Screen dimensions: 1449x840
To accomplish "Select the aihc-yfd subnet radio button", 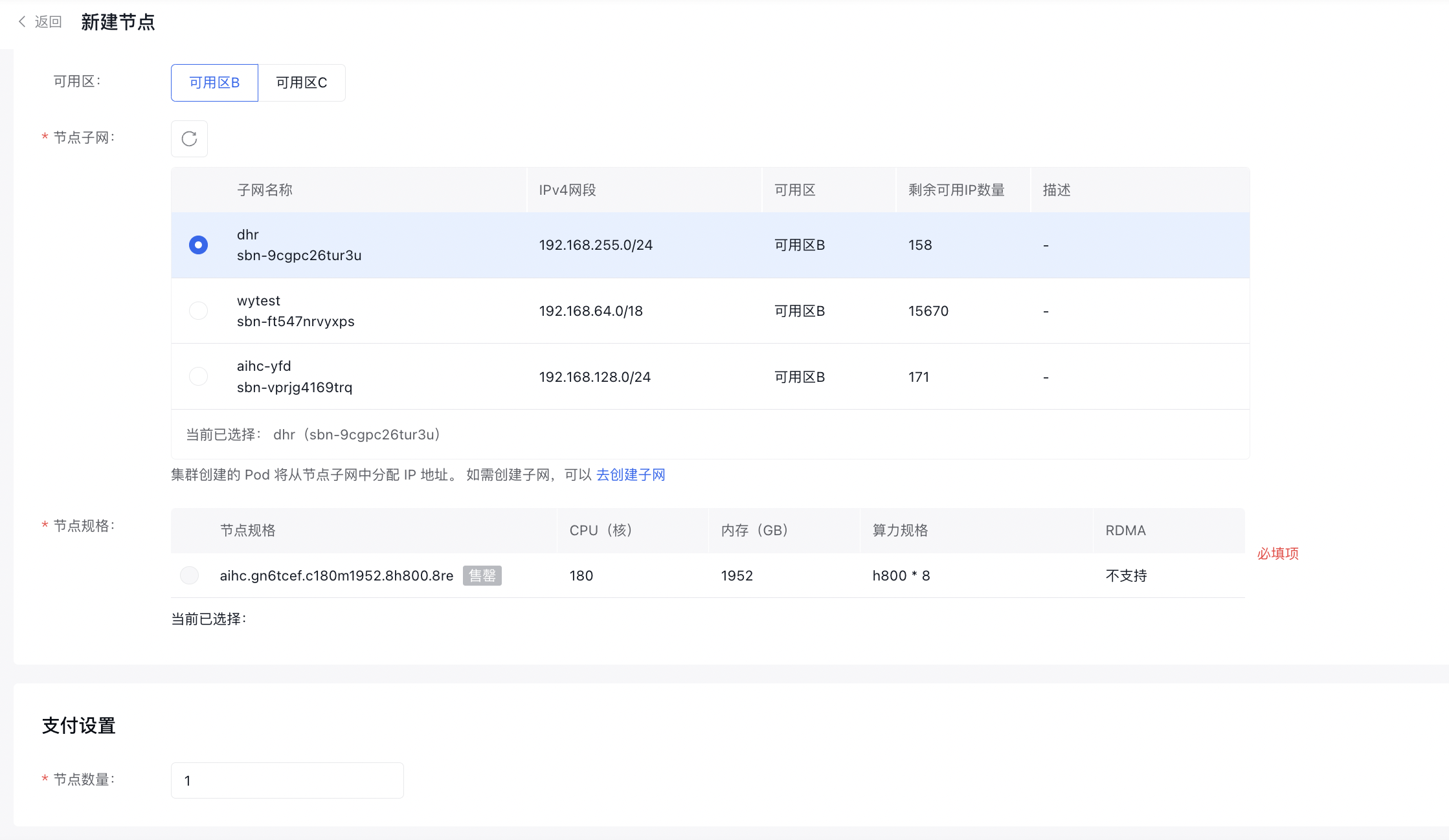I will click(198, 377).
